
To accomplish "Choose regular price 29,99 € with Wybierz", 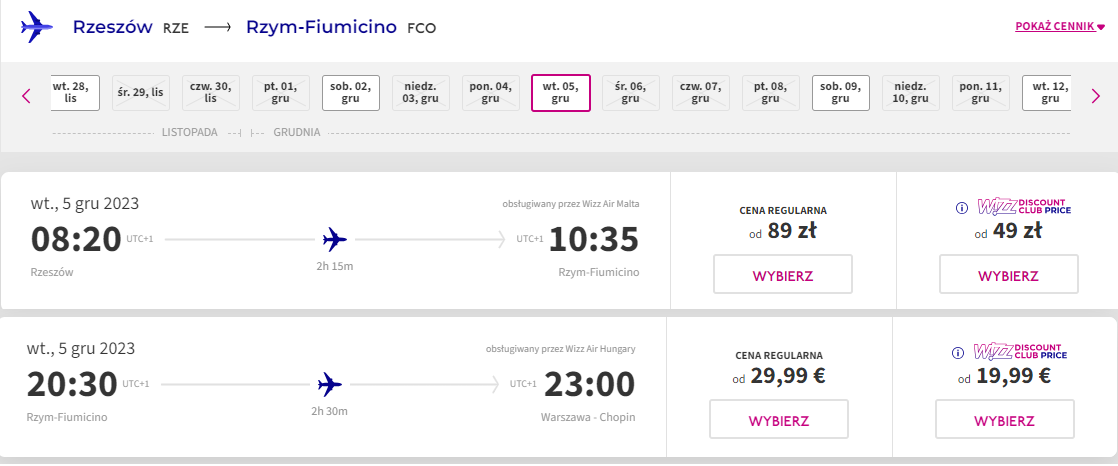I will (x=779, y=420).
